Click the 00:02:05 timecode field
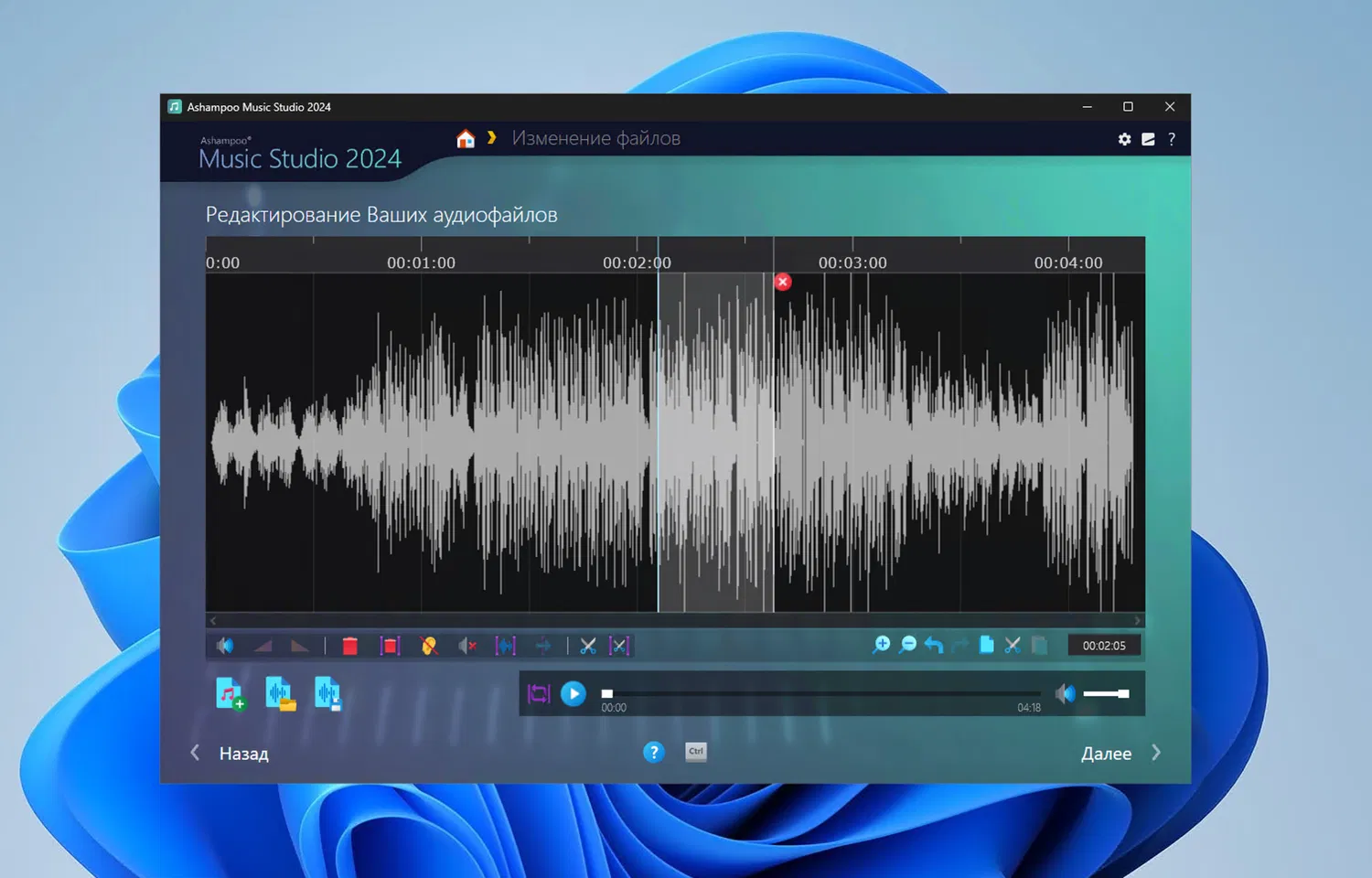 1104,646
